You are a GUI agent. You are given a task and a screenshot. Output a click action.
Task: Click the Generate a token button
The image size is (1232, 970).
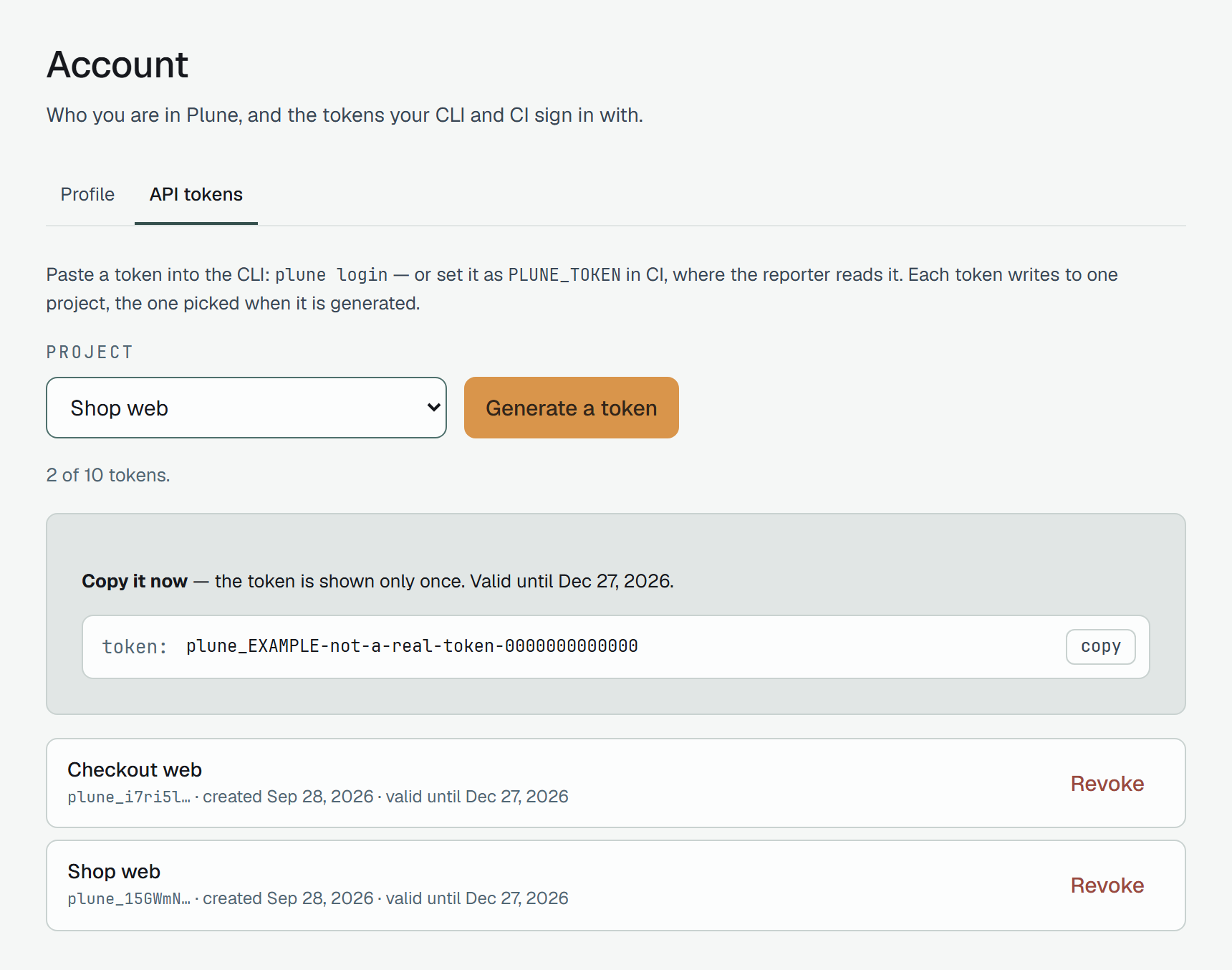pyautogui.click(x=572, y=408)
